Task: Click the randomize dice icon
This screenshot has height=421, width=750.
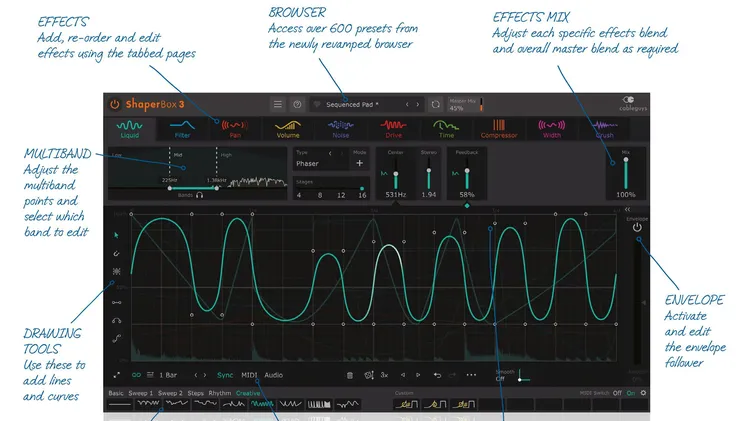Action: coord(369,376)
